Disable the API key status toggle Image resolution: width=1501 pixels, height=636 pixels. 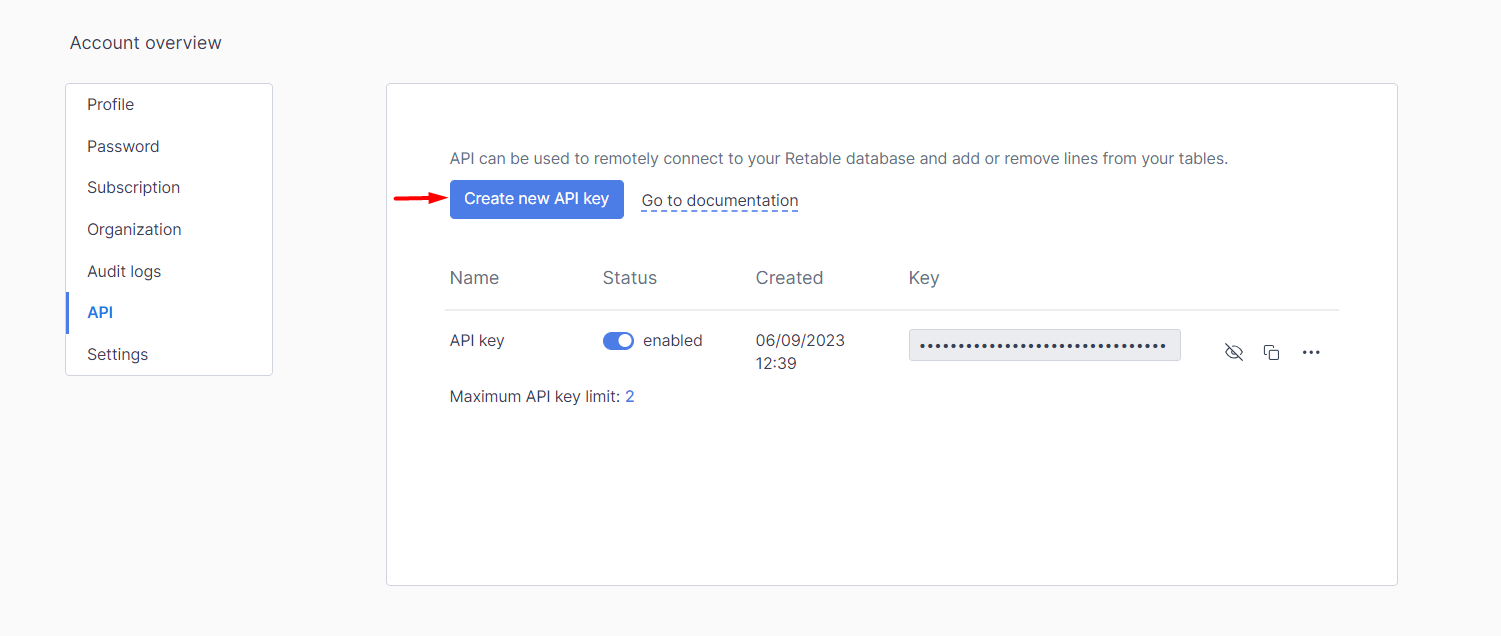click(618, 341)
